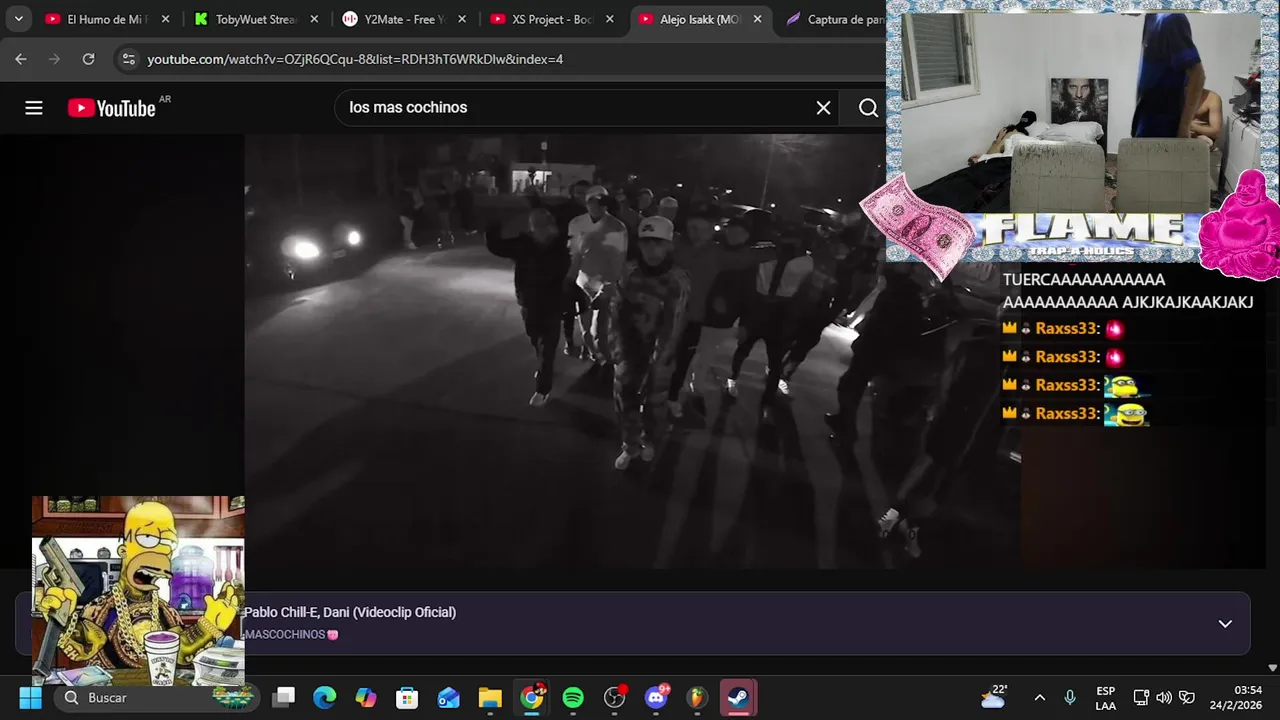Go to the YouTube home logo

[x=112, y=108]
